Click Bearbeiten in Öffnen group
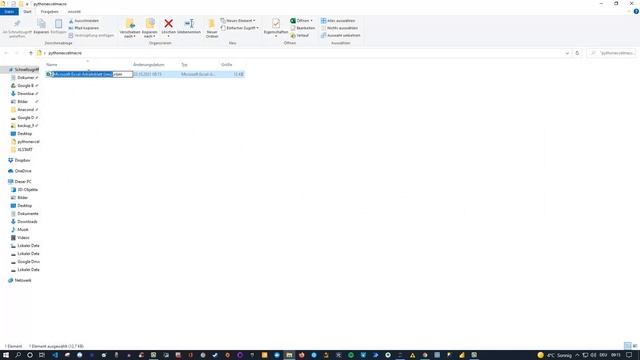 pyautogui.click(x=302, y=28)
